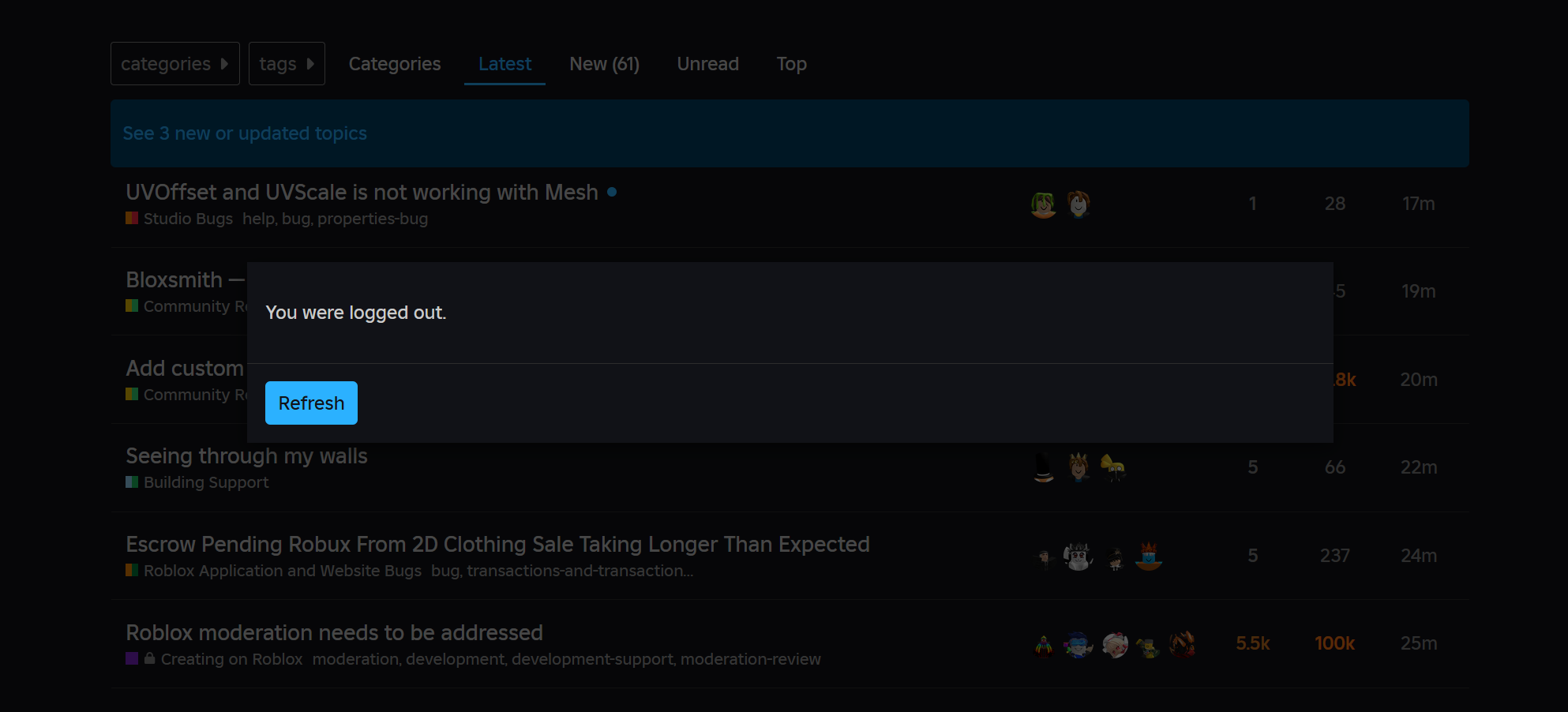
Task: Open the 'UVOffset and UVScale is not working with Mesh' topic
Action: [x=362, y=192]
